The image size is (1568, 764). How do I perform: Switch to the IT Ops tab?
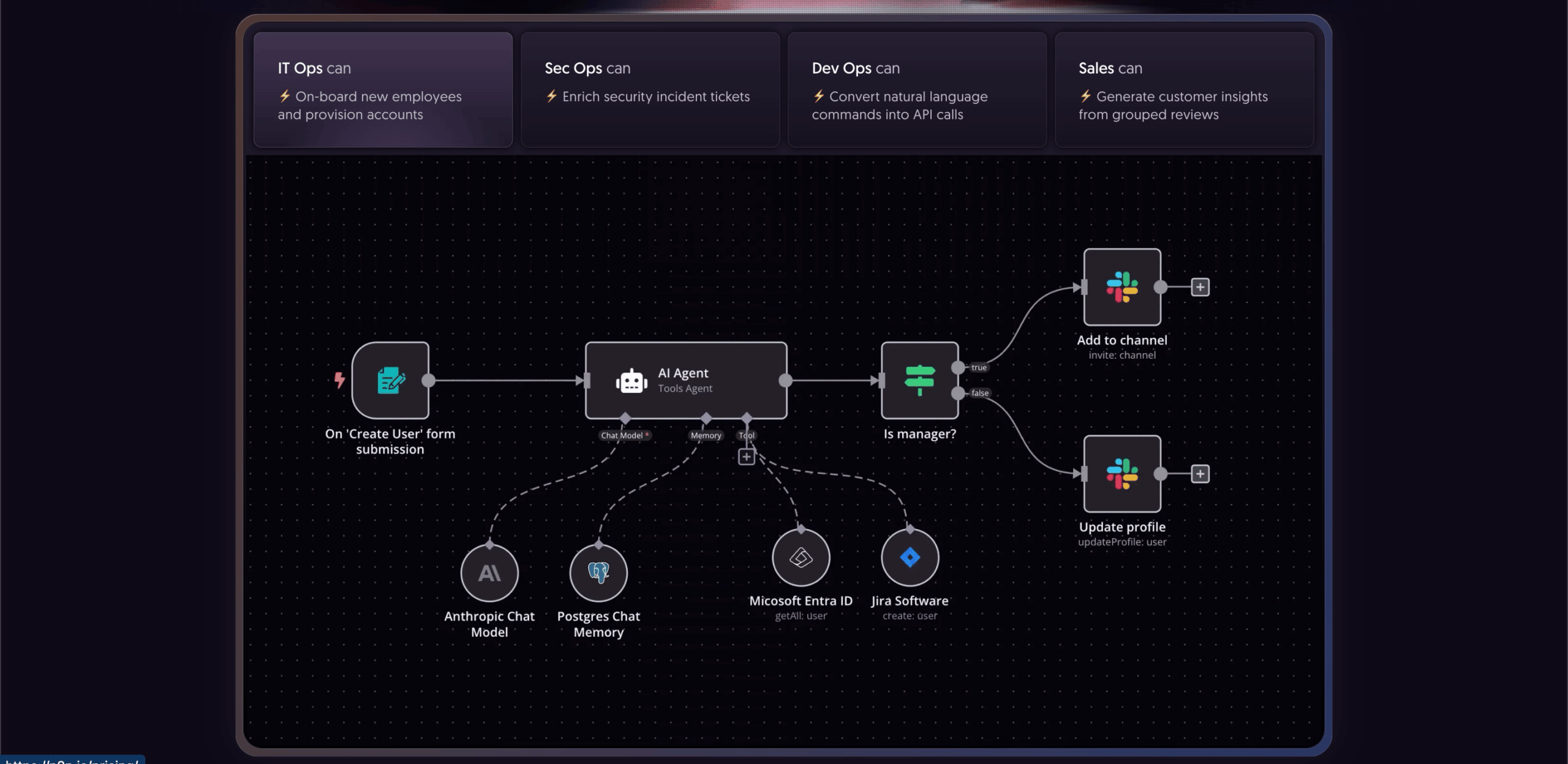383,89
